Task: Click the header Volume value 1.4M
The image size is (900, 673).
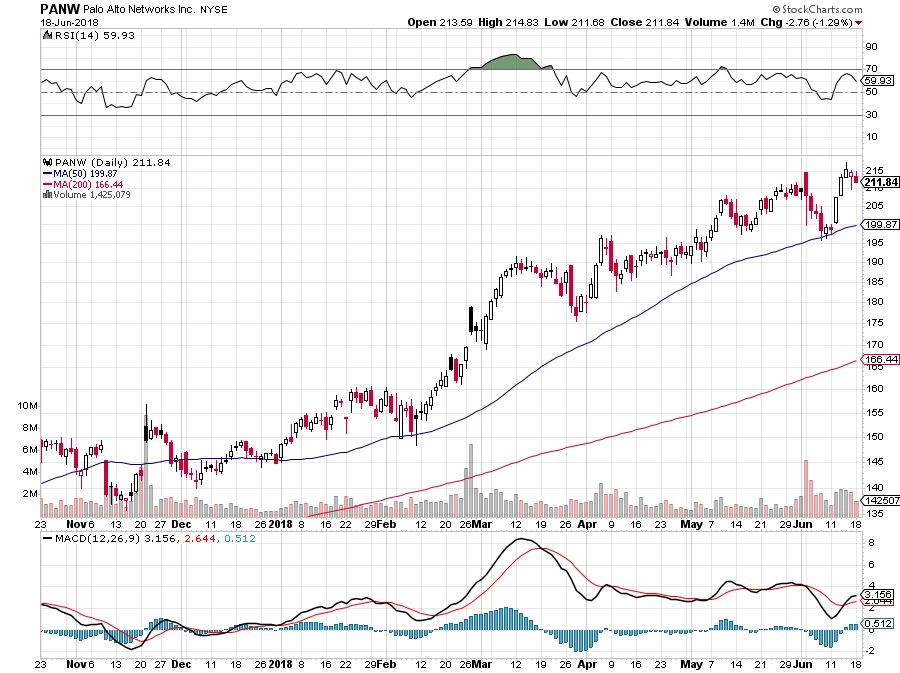Action: 743,22
